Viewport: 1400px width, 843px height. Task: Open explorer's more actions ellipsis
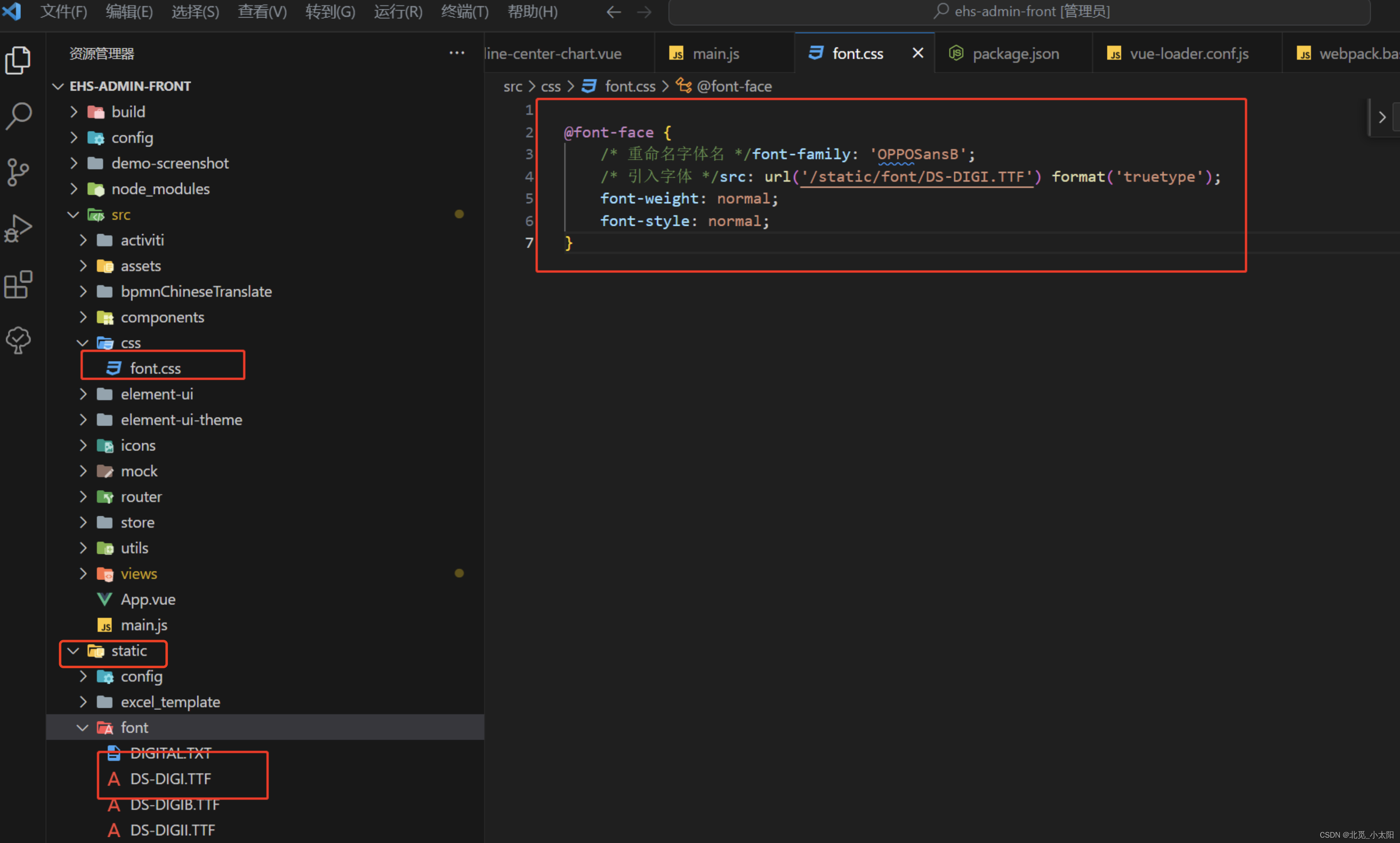[456, 54]
